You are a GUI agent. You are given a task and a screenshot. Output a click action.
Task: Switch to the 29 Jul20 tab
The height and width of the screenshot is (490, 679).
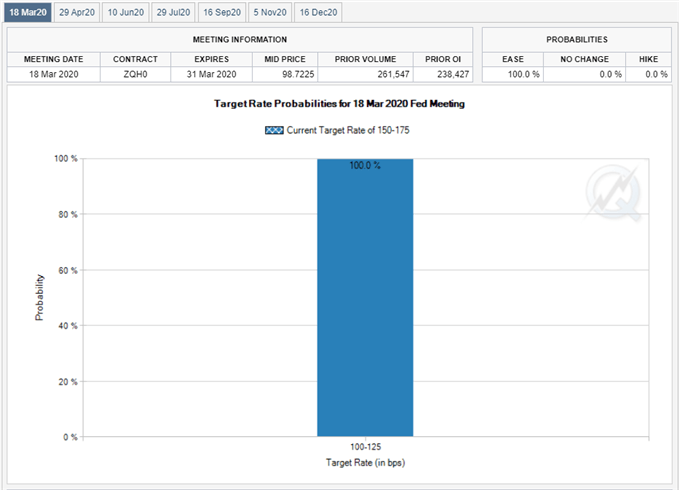pos(173,13)
